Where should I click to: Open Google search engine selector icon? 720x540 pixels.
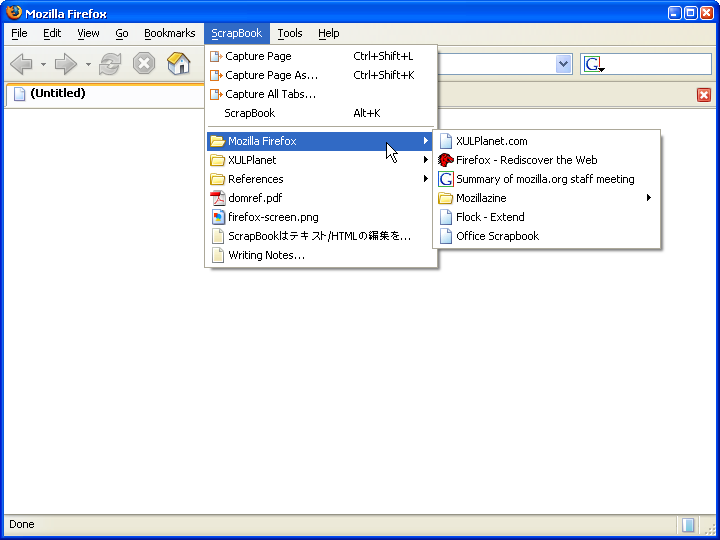pyautogui.click(x=594, y=64)
